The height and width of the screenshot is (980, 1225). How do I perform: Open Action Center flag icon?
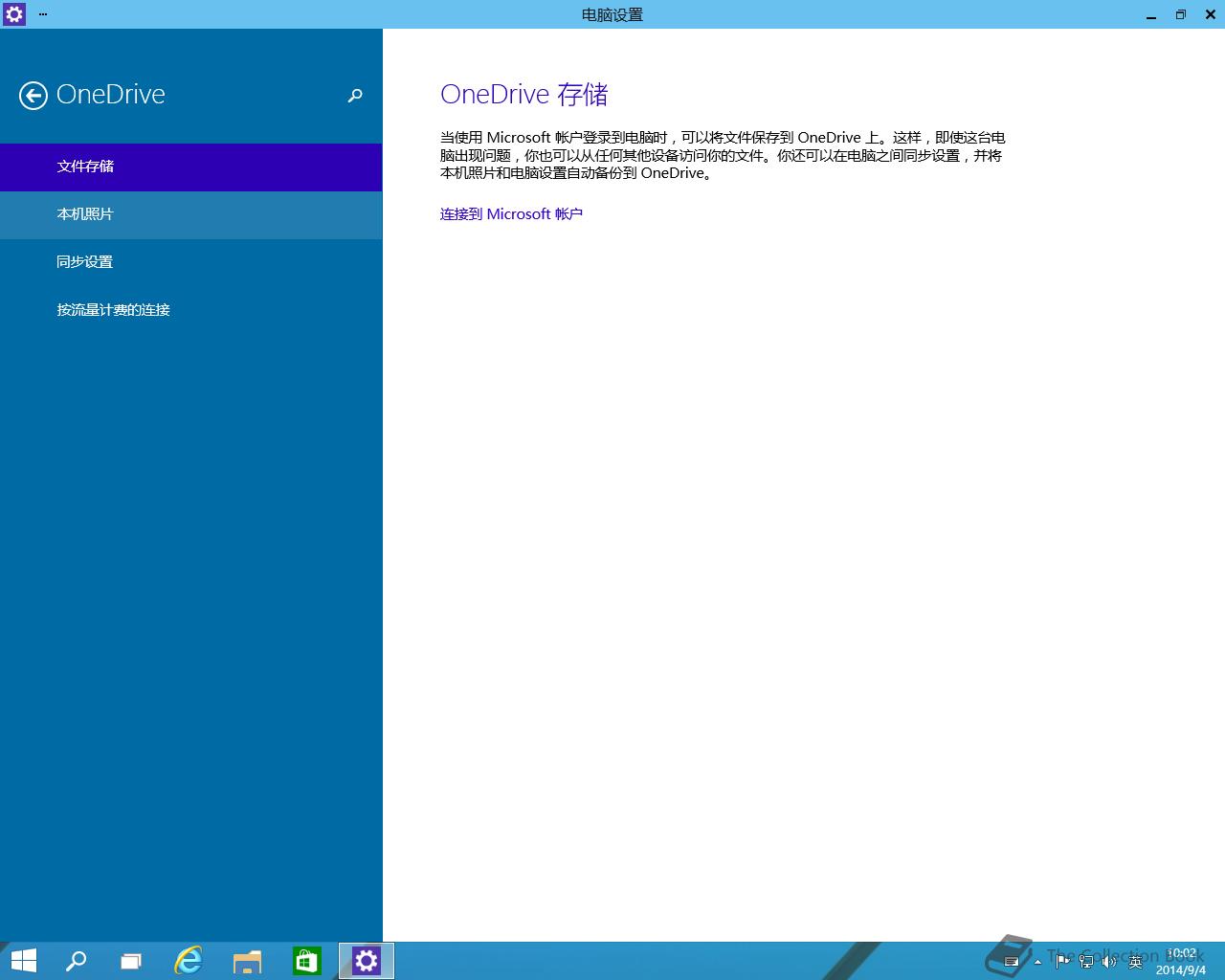click(x=1062, y=962)
